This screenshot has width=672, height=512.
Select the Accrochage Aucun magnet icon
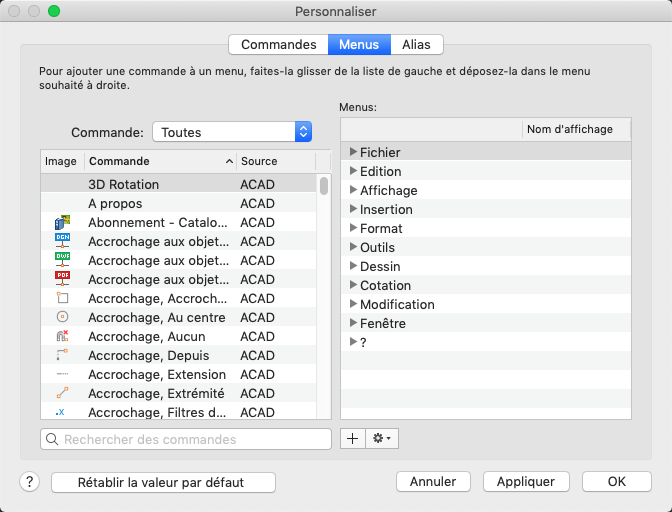(62, 336)
